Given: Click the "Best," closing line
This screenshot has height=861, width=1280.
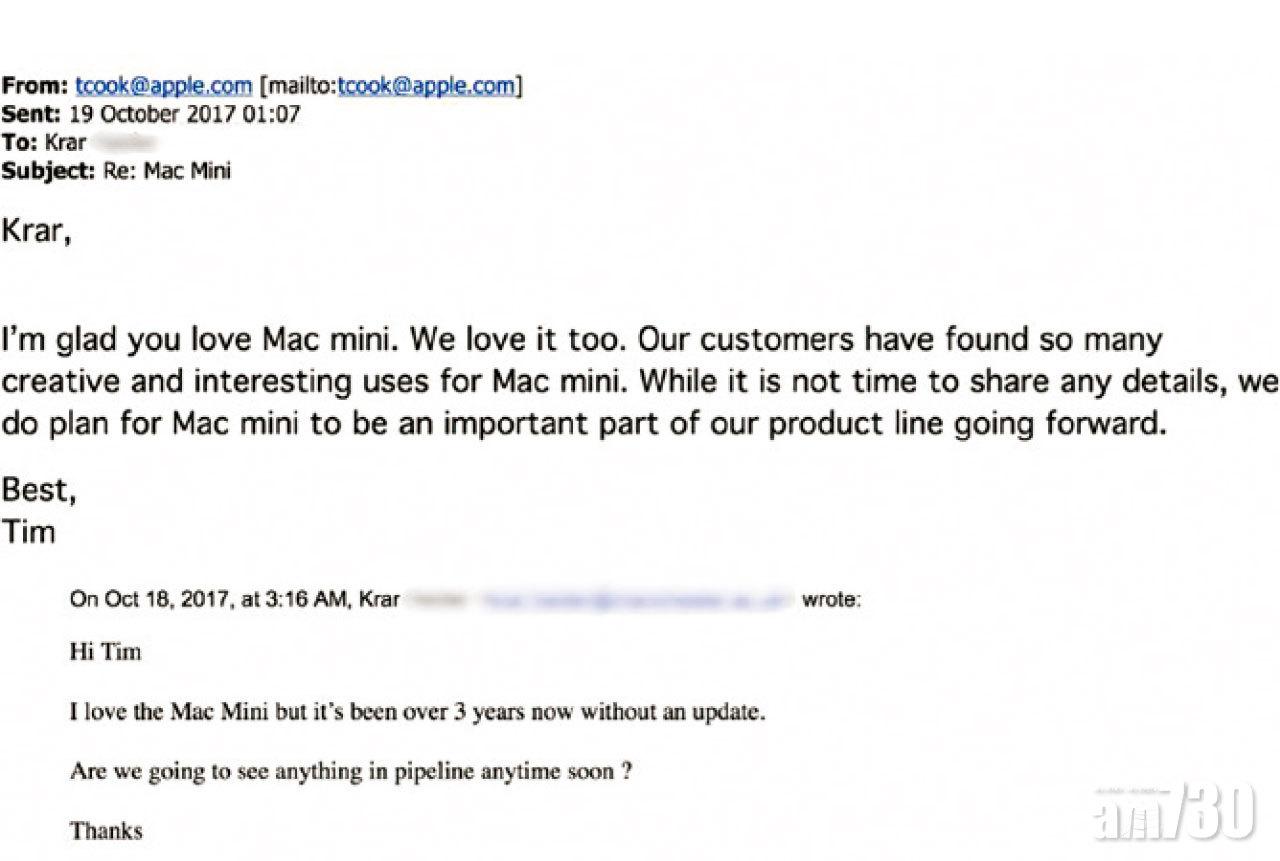Looking at the screenshot, I should [39, 491].
